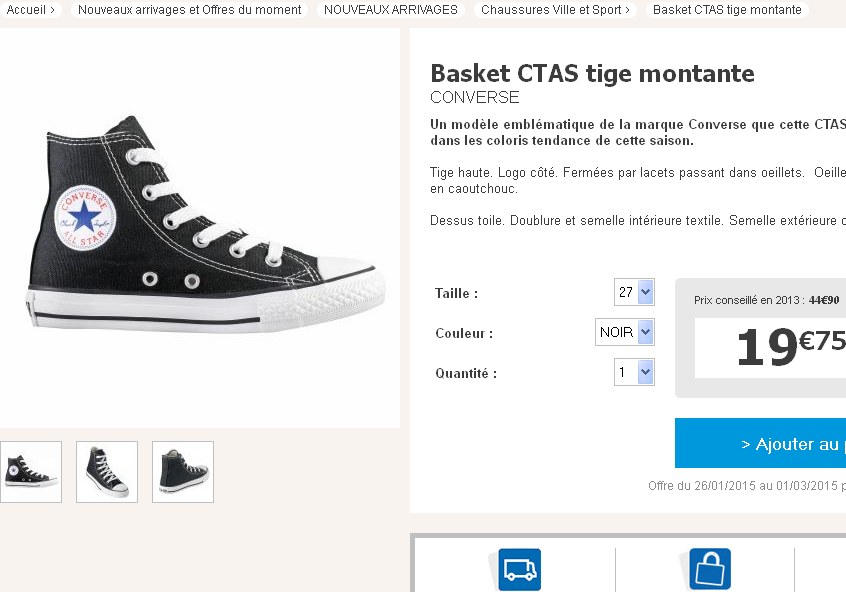Viewport: 846px width, 592px height.
Task: Open the Quantité dropdown
Action: coord(634,373)
